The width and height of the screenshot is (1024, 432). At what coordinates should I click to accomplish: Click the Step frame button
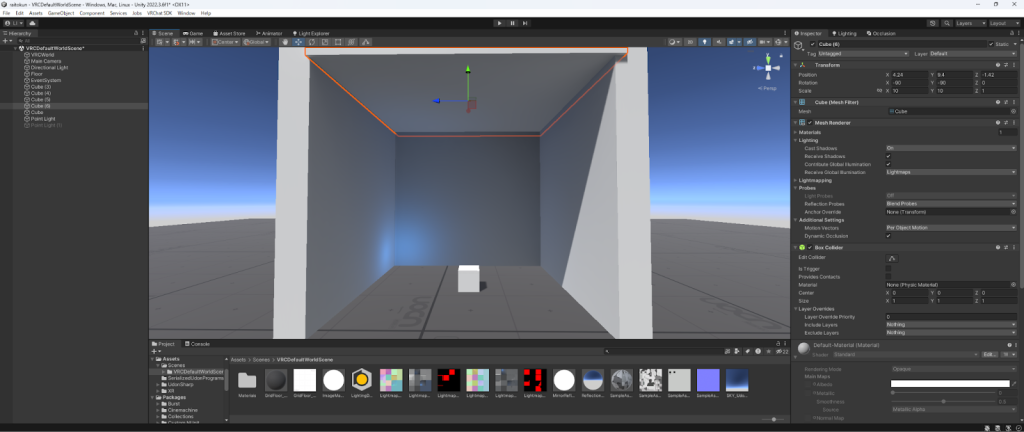point(527,22)
